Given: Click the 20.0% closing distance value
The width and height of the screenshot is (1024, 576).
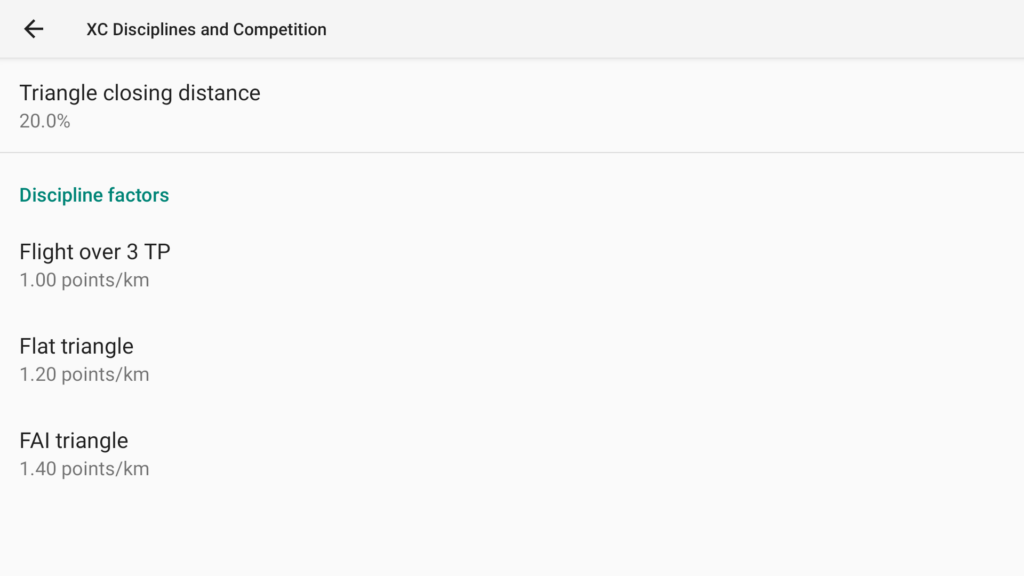Looking at the screenshot, I should click(x=45, y=121).
